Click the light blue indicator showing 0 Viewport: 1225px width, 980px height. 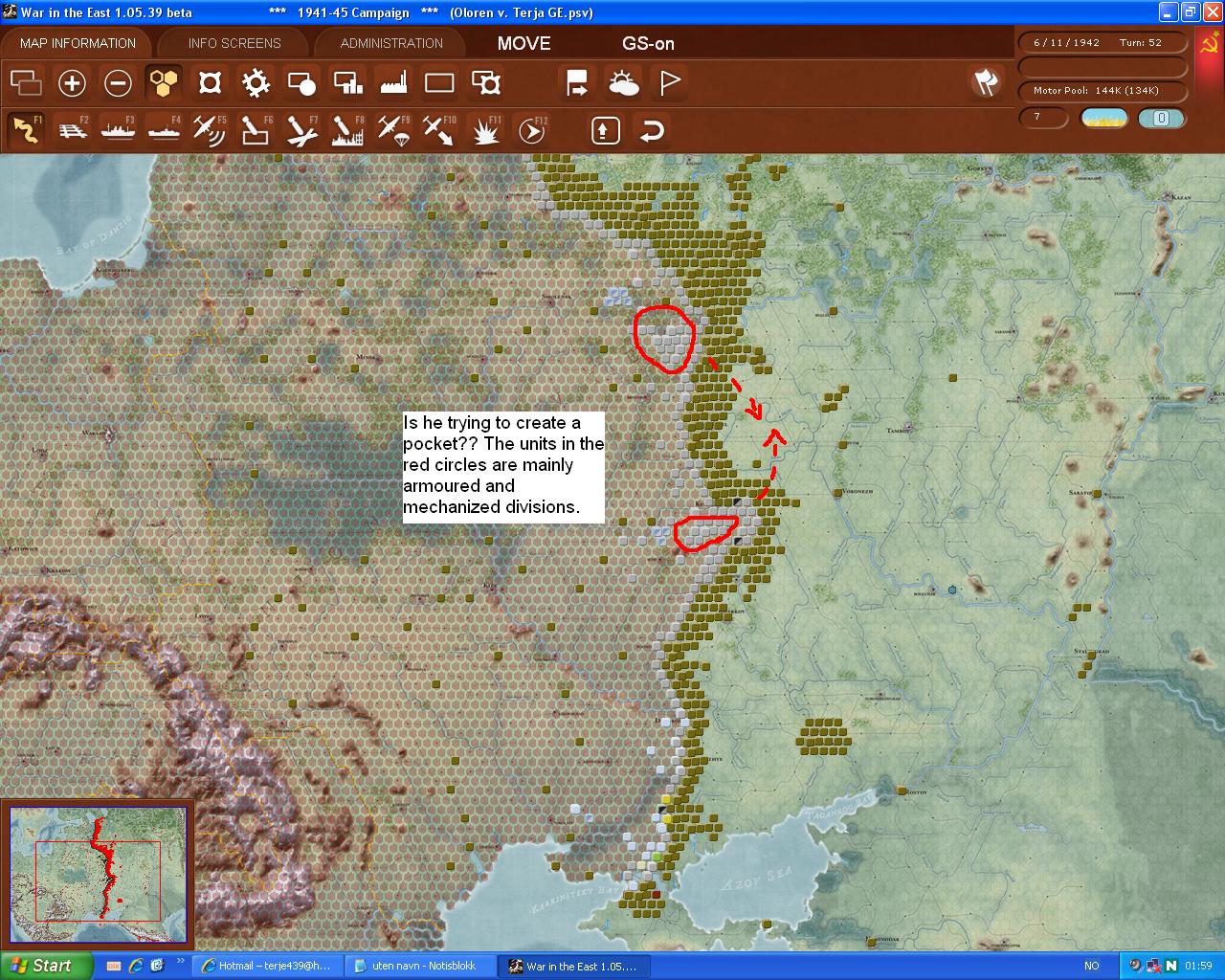(1161, 118)
